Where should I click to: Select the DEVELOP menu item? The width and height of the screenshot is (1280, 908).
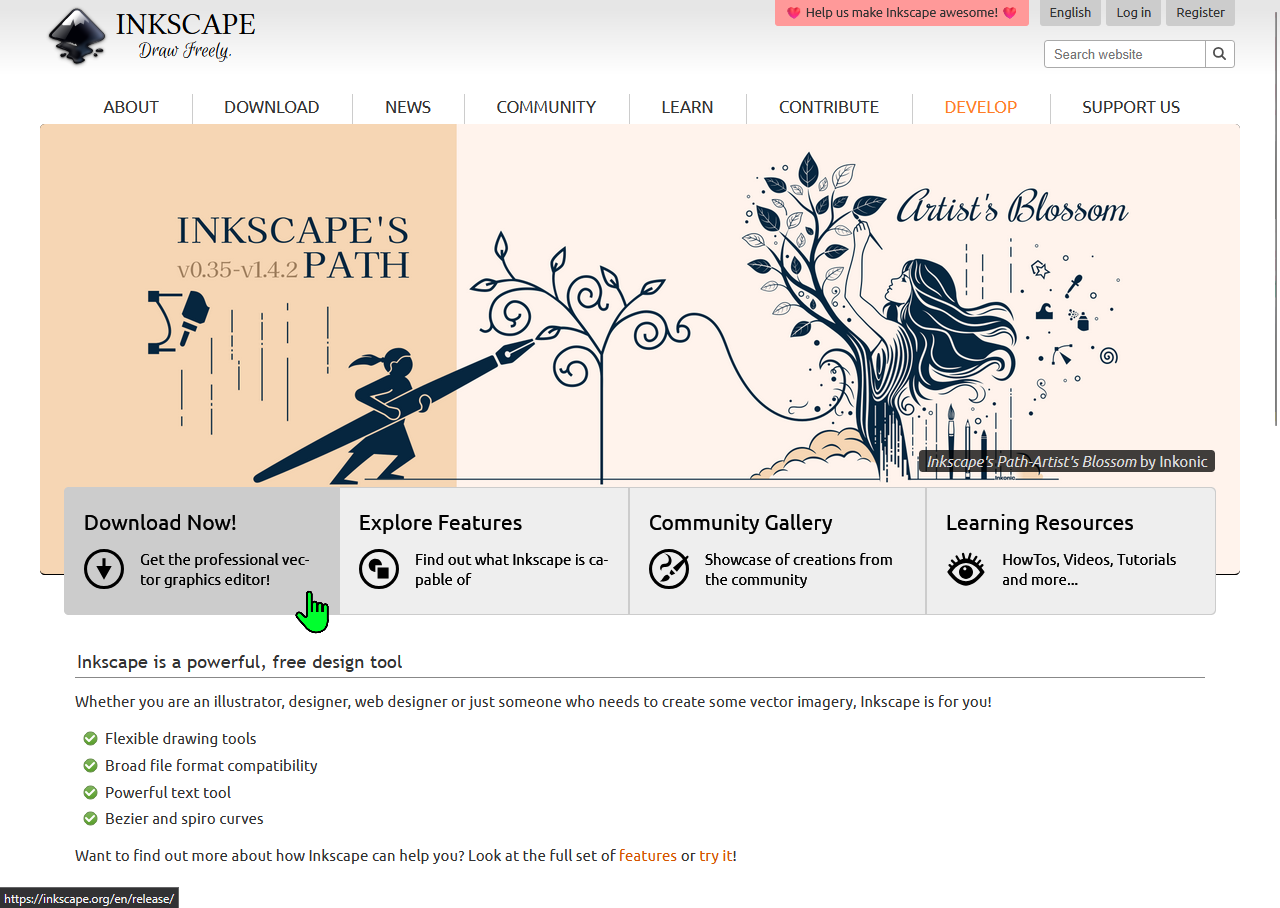[x=981, y=107]
